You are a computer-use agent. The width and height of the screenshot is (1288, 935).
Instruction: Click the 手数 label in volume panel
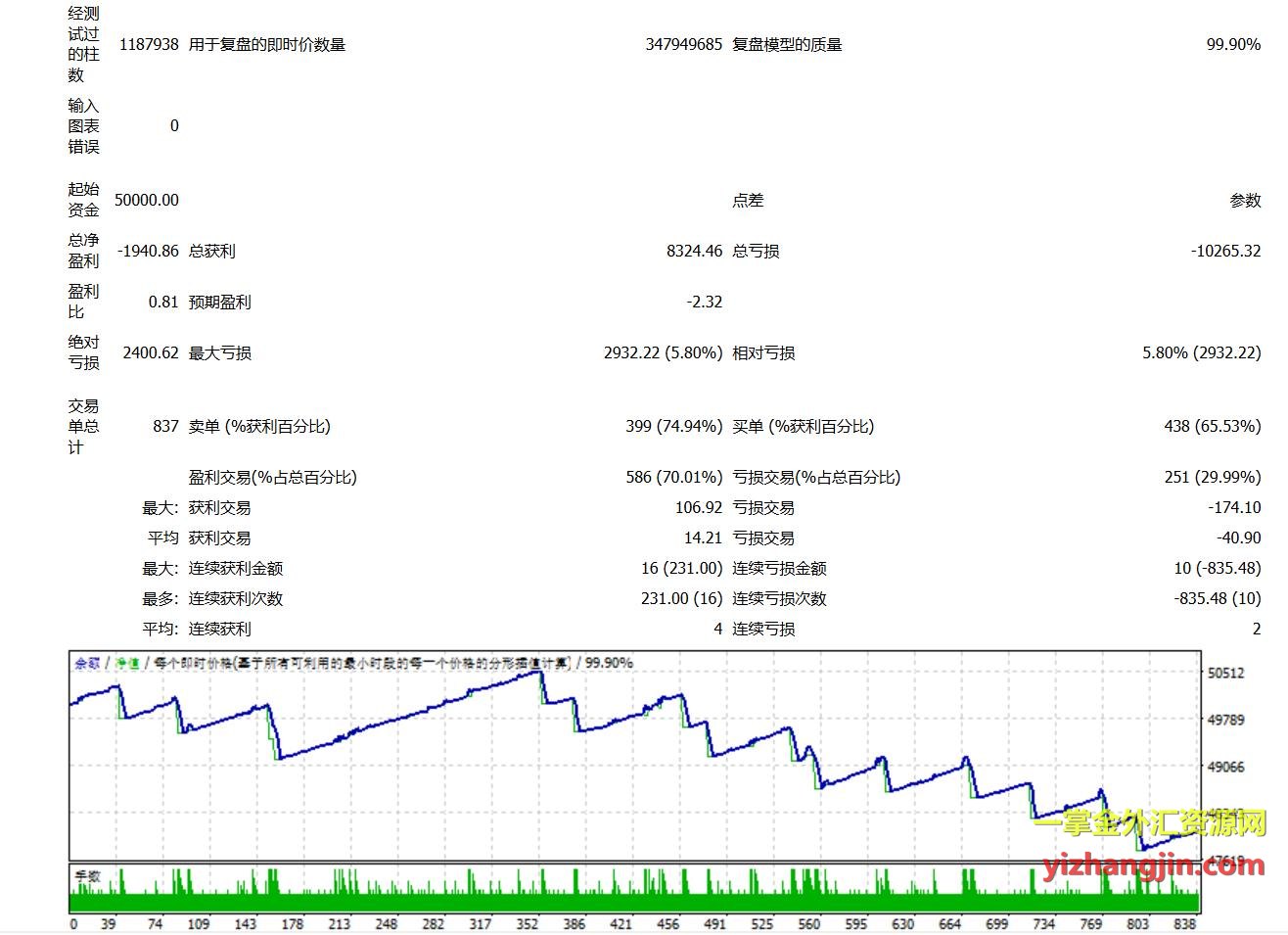click(x=88, y=876)
